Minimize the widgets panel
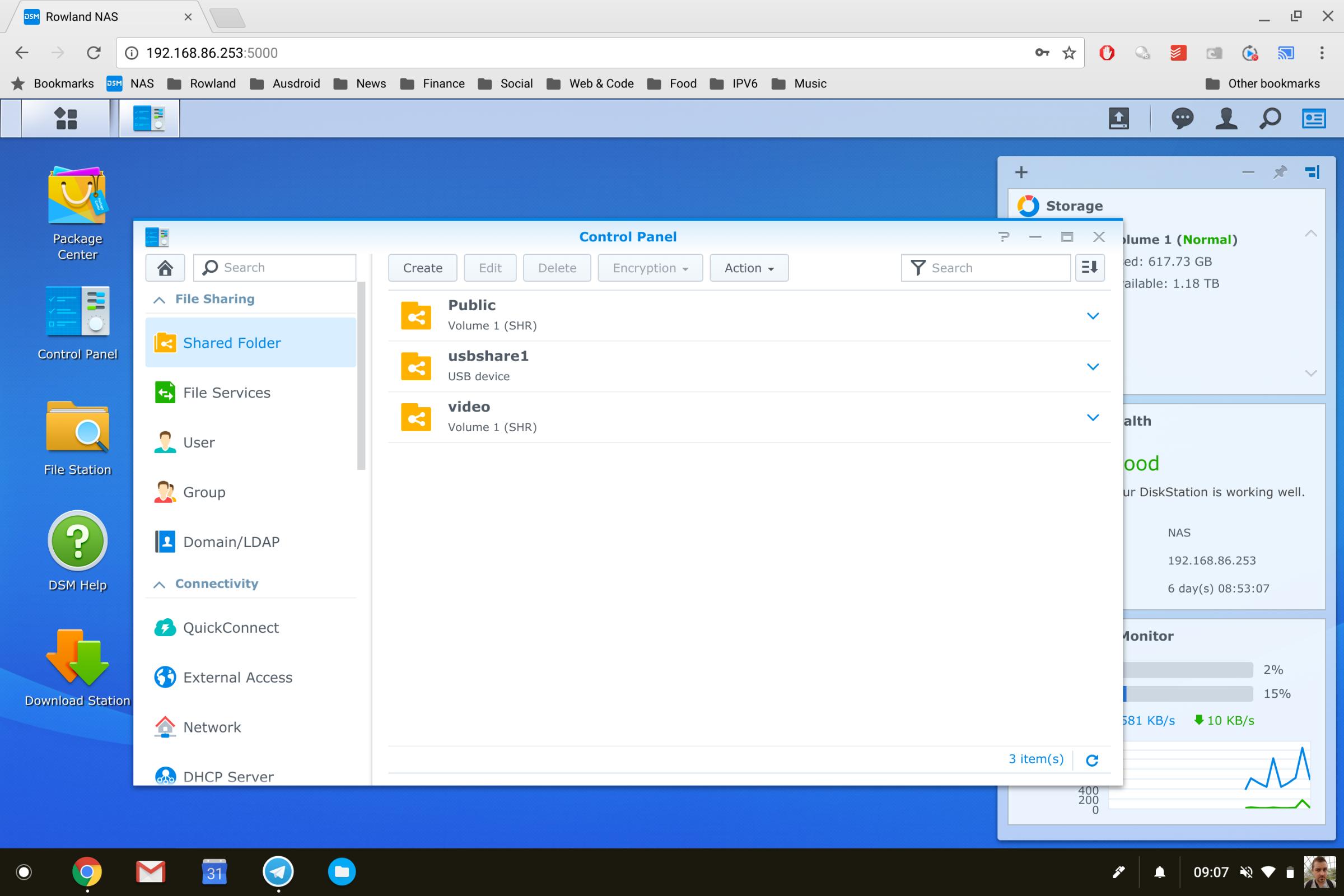Image resolution: width=1344 pixels, height=896 pixels. (x=1248, y=172)
